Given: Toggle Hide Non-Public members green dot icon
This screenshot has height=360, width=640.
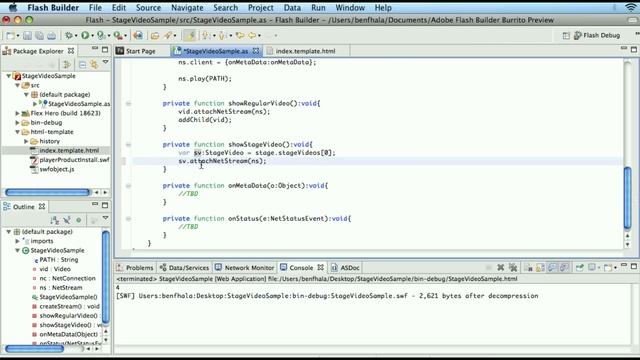Looking at the screenshot, I should (x=79, y=220).
